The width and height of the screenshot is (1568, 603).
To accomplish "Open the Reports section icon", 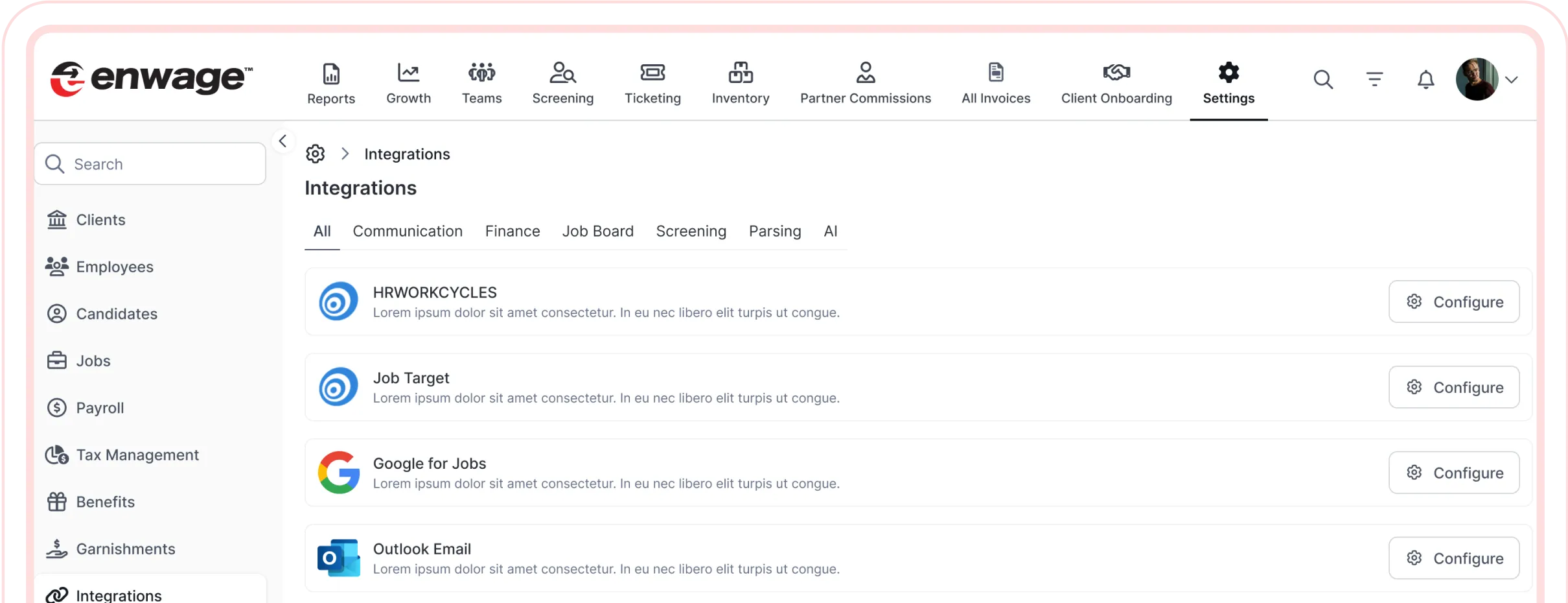I will point(331,74).
